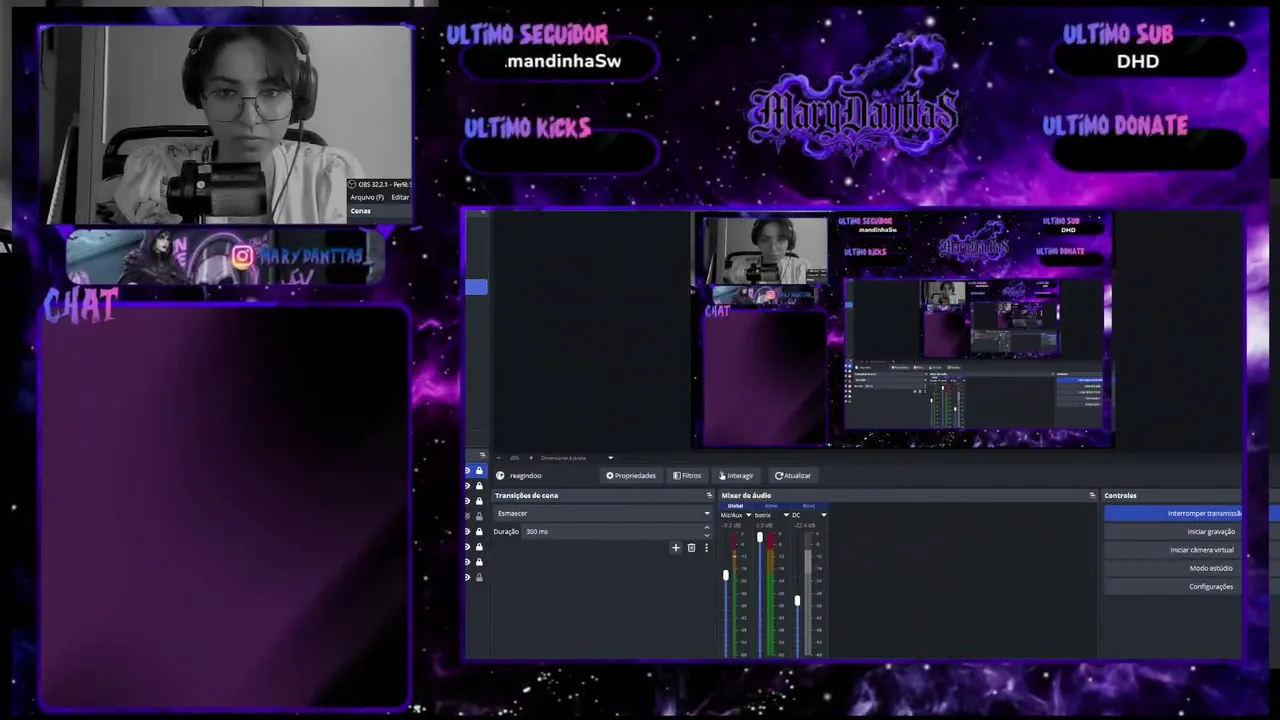Switch to the Global mixer tab
Image resolution: width=1280 pixels, height=720 pixels.
click(735, 506)
